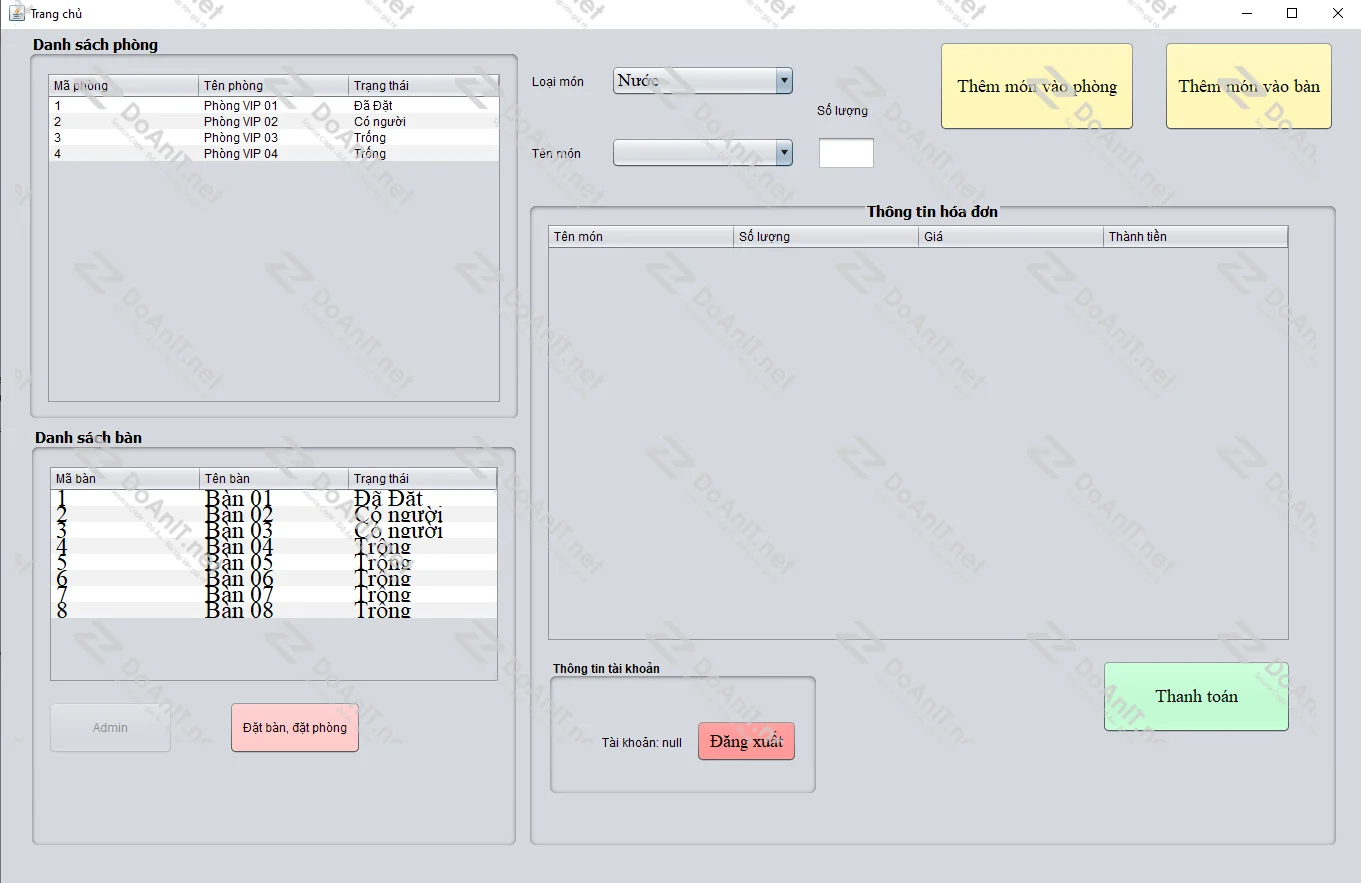Click the Số lượng input field
The width and height of the screenshot is (1361, 883).
click(846, 153)
